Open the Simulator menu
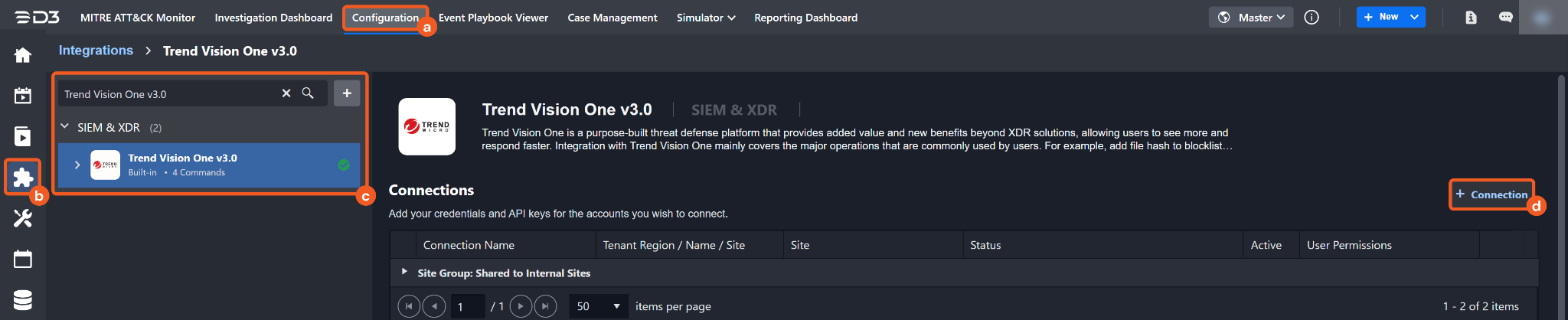This screenshot has width=1568, height=320. coord(705,18)
